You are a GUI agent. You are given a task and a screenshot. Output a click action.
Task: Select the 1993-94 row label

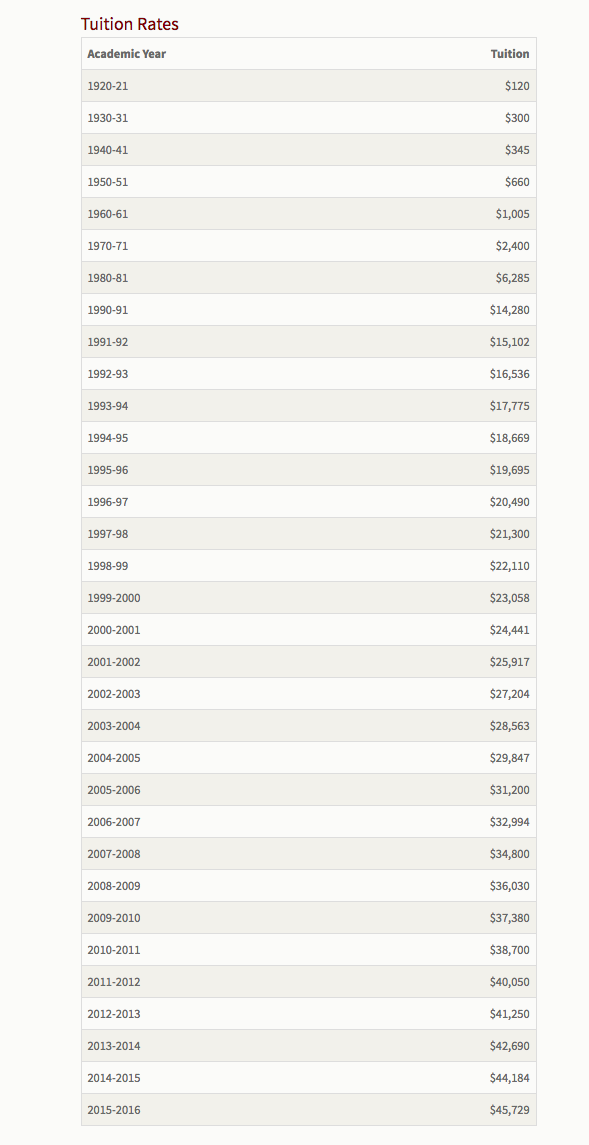tap(107, 406)
